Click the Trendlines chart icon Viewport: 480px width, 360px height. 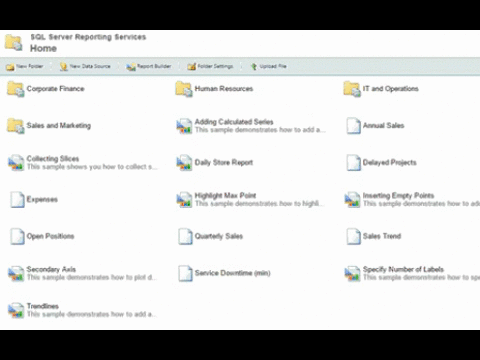(16, 311)
